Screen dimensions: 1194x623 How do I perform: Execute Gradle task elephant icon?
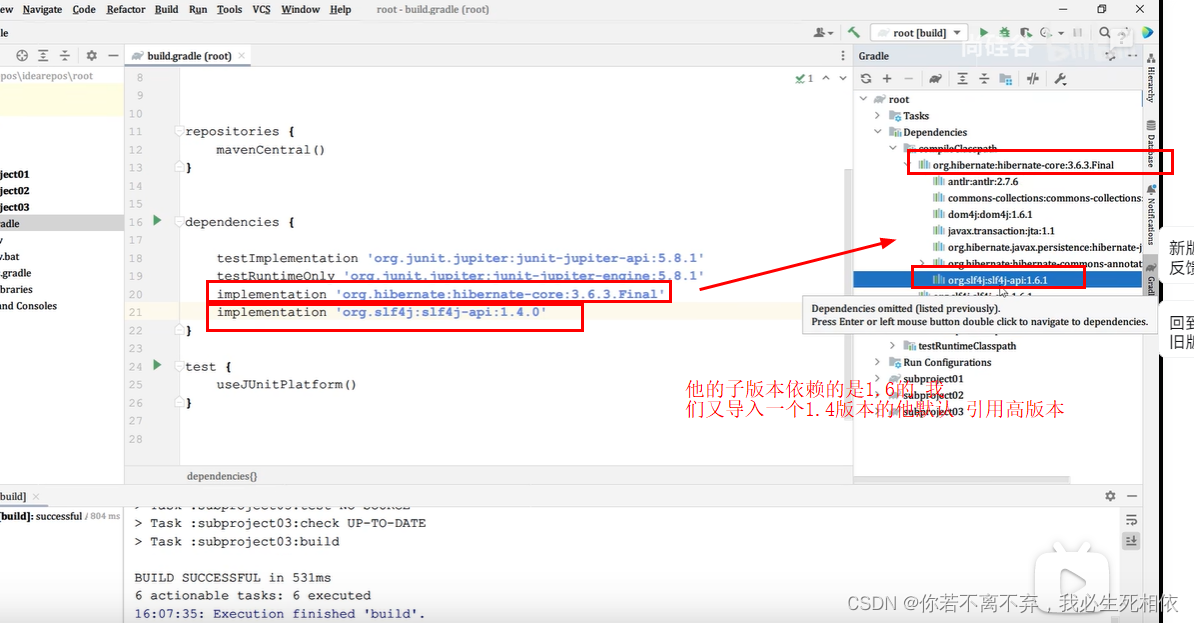coord(935,78)
